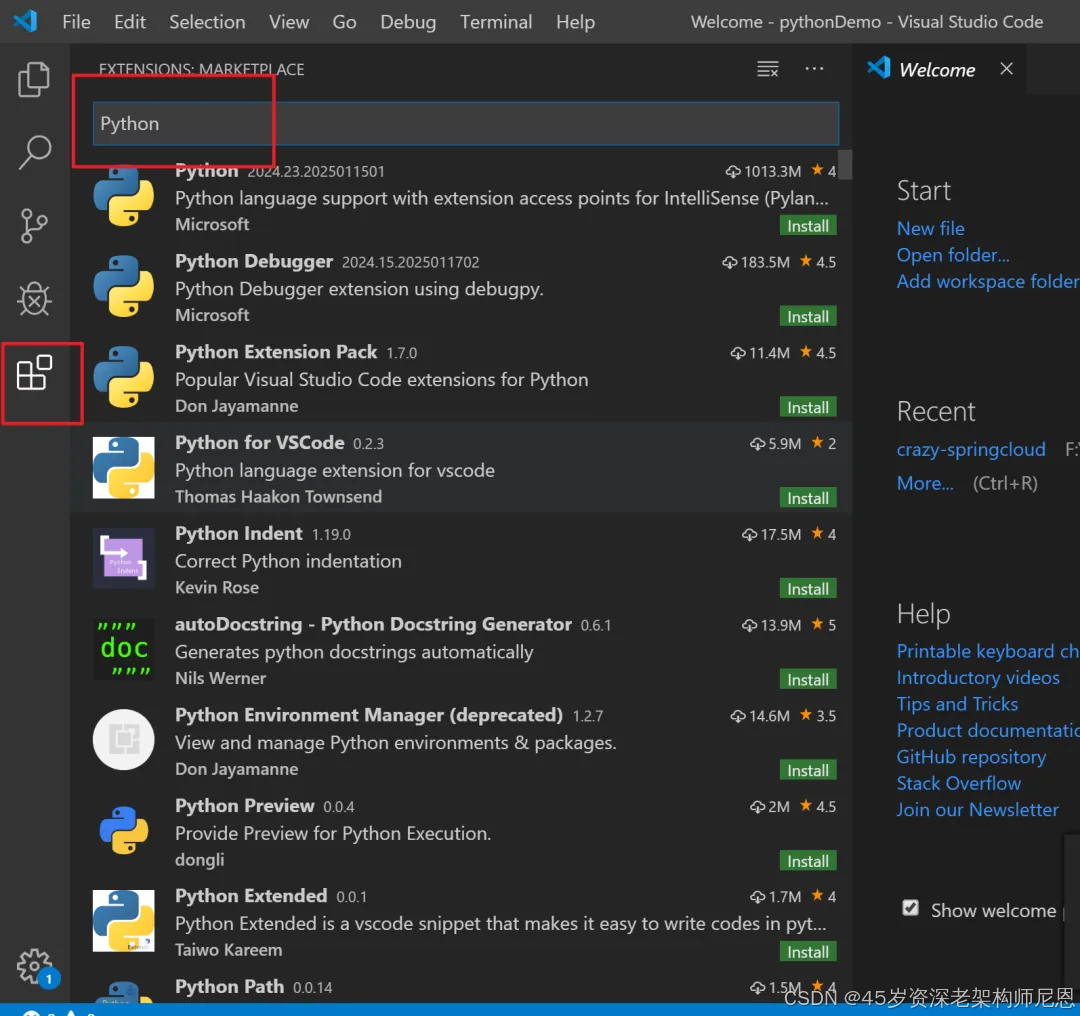Open the Extensions view icon
The width and height of the screenshot is (1080, 1016).
(x=34, y=373)
